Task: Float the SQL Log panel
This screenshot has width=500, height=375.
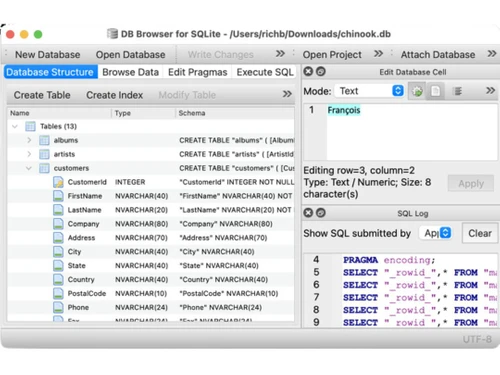Action: pos(321,213)
